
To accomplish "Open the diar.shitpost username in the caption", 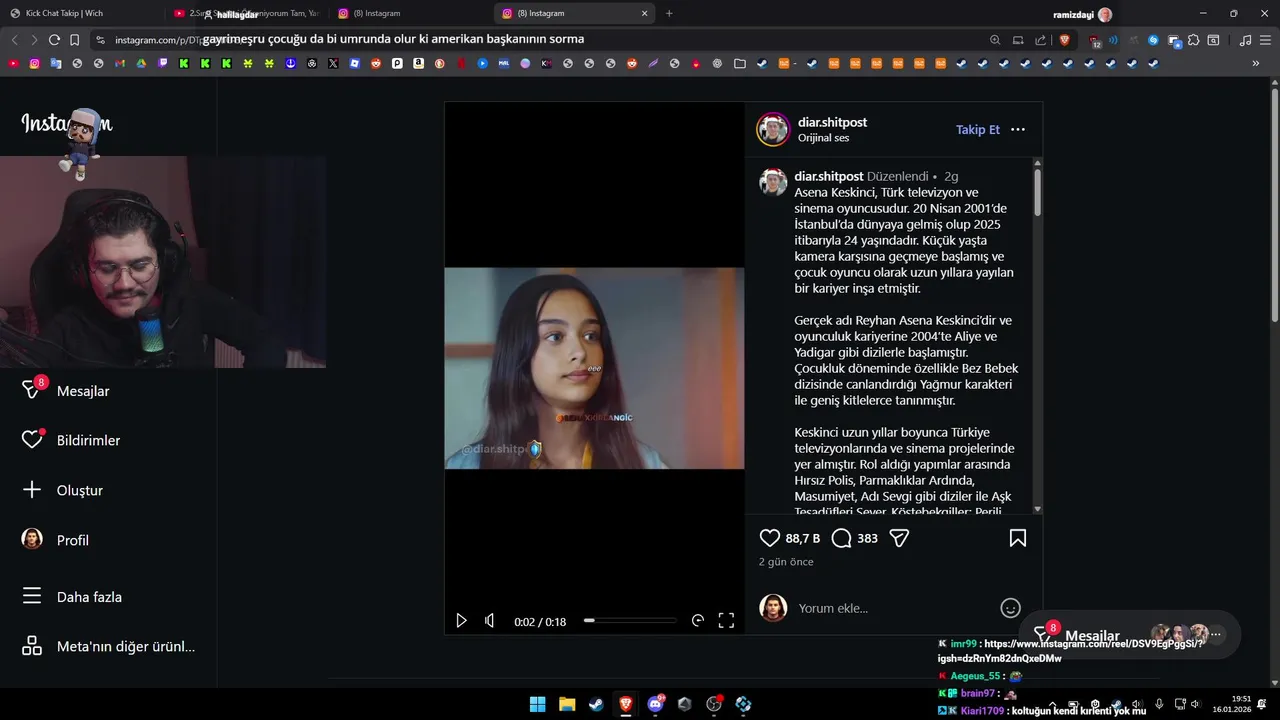I will point(829,176).
